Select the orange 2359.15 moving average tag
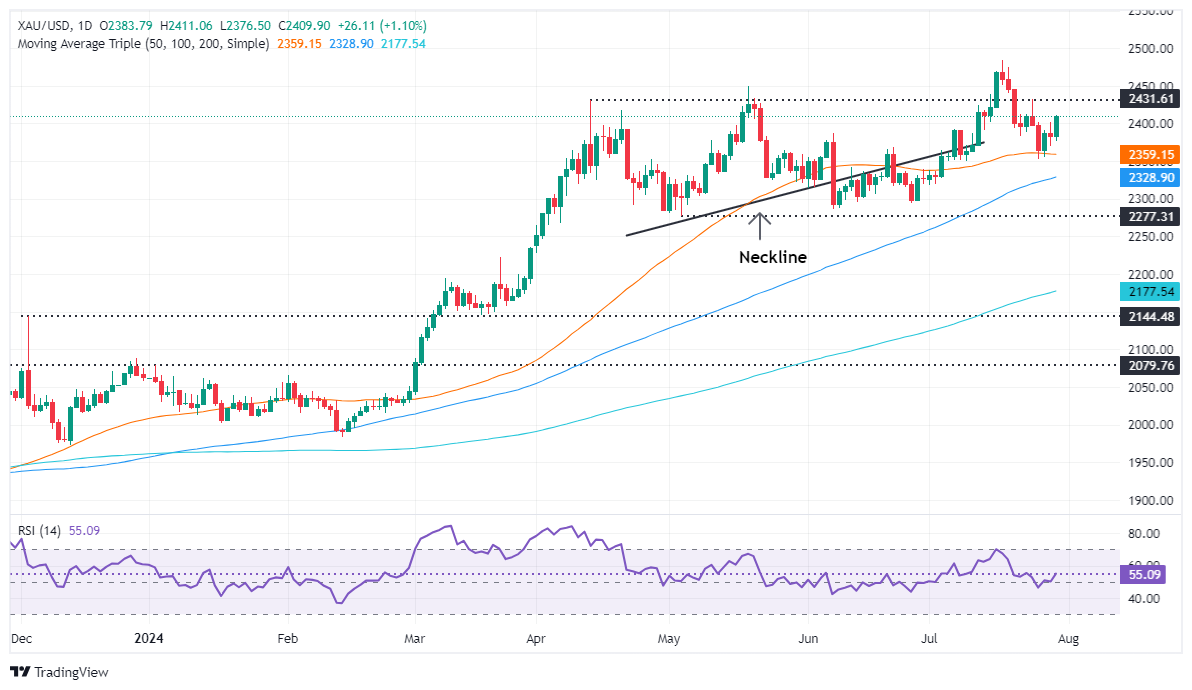Screen dimensions: 1192x690 tap(1151, 155)
